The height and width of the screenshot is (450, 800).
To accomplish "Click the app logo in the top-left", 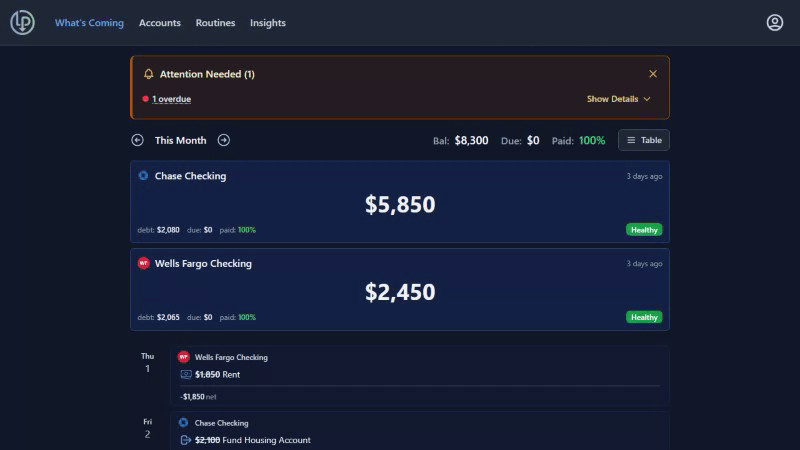I will tap(22, 23).
